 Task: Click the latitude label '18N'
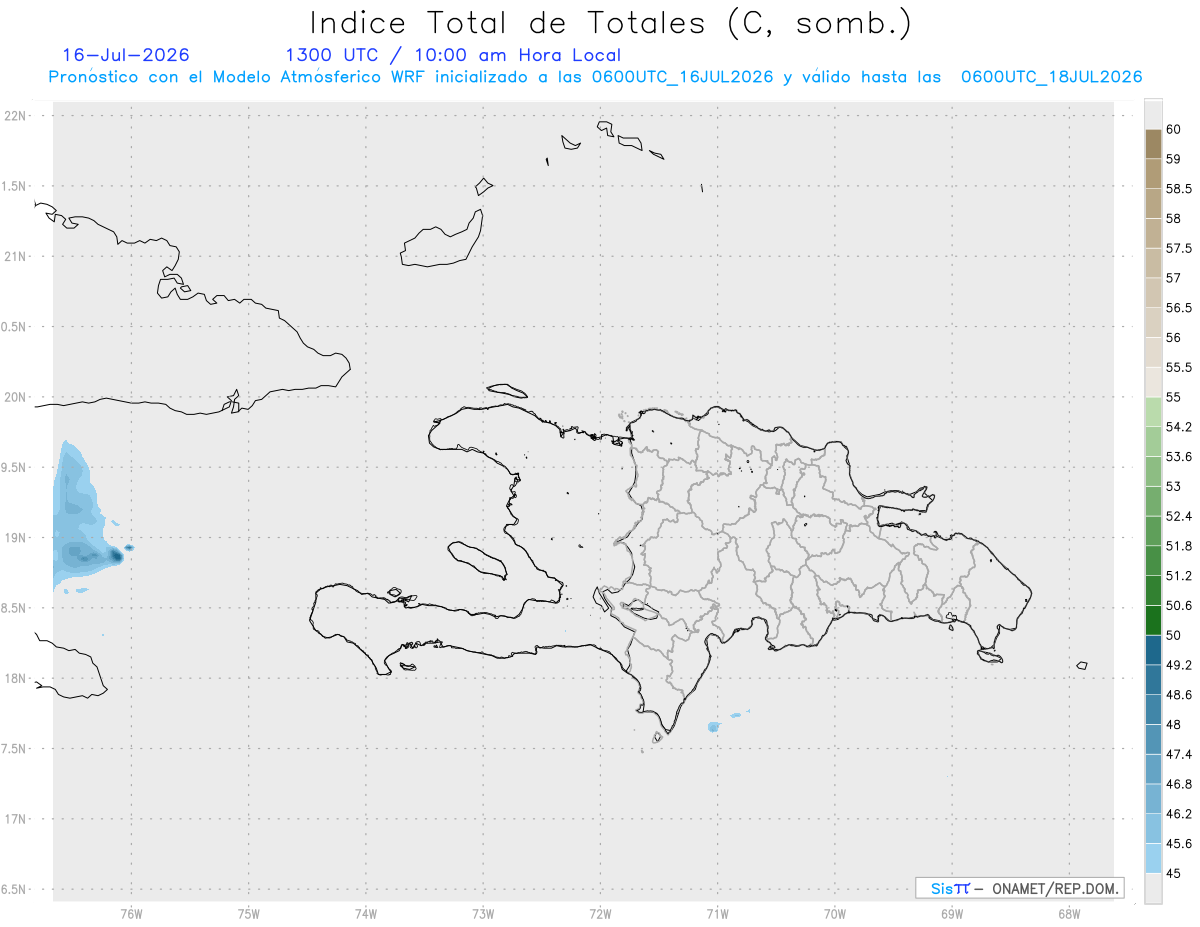point(17,678)
